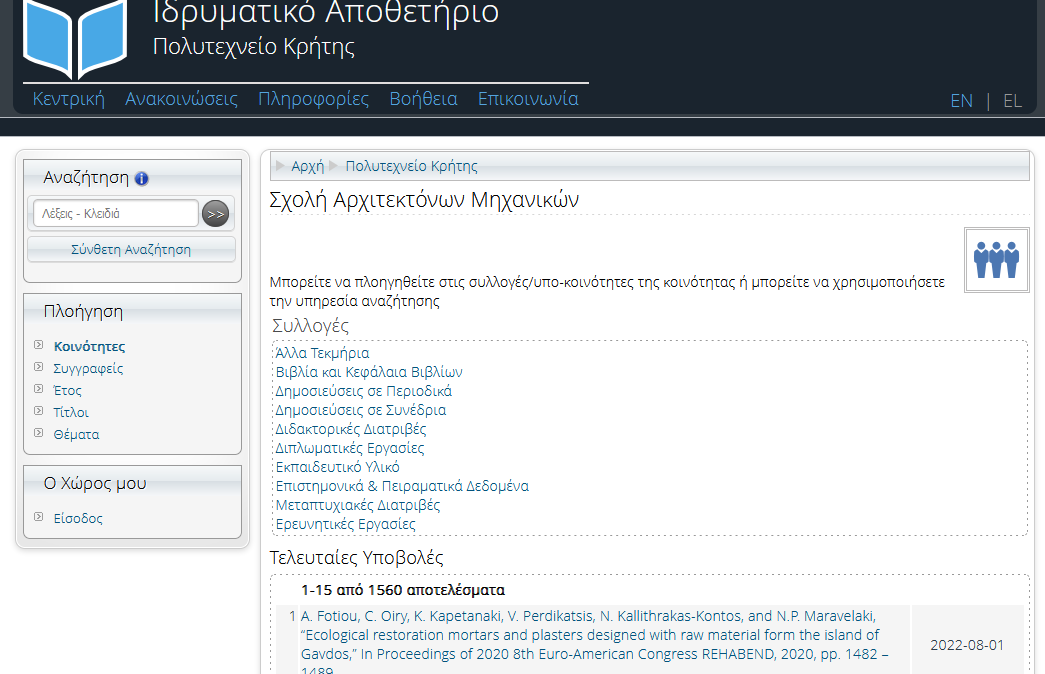
Task: Click the expand icon beside Έτος
Action: 39,389
